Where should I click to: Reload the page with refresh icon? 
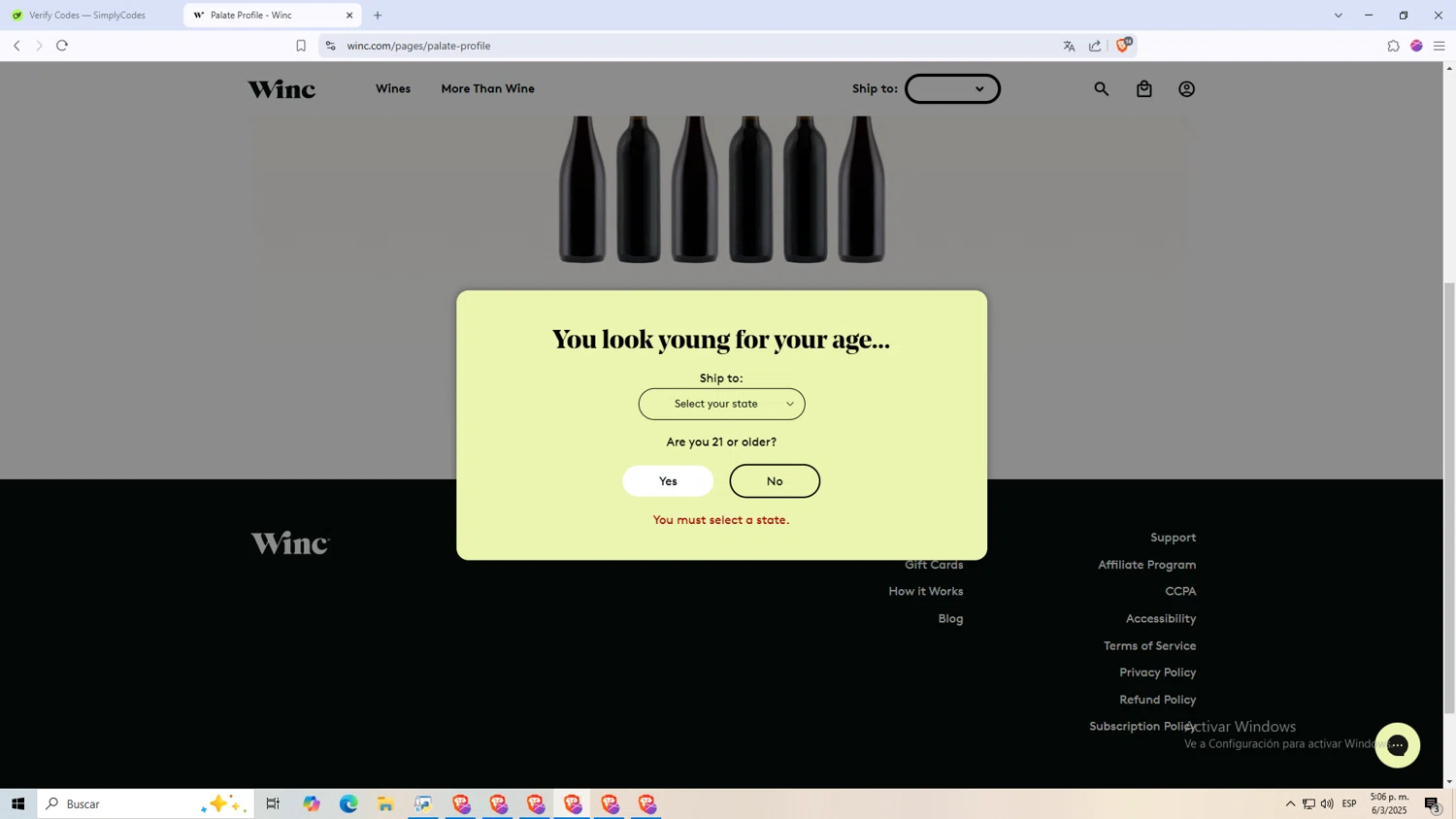point(62,46)
